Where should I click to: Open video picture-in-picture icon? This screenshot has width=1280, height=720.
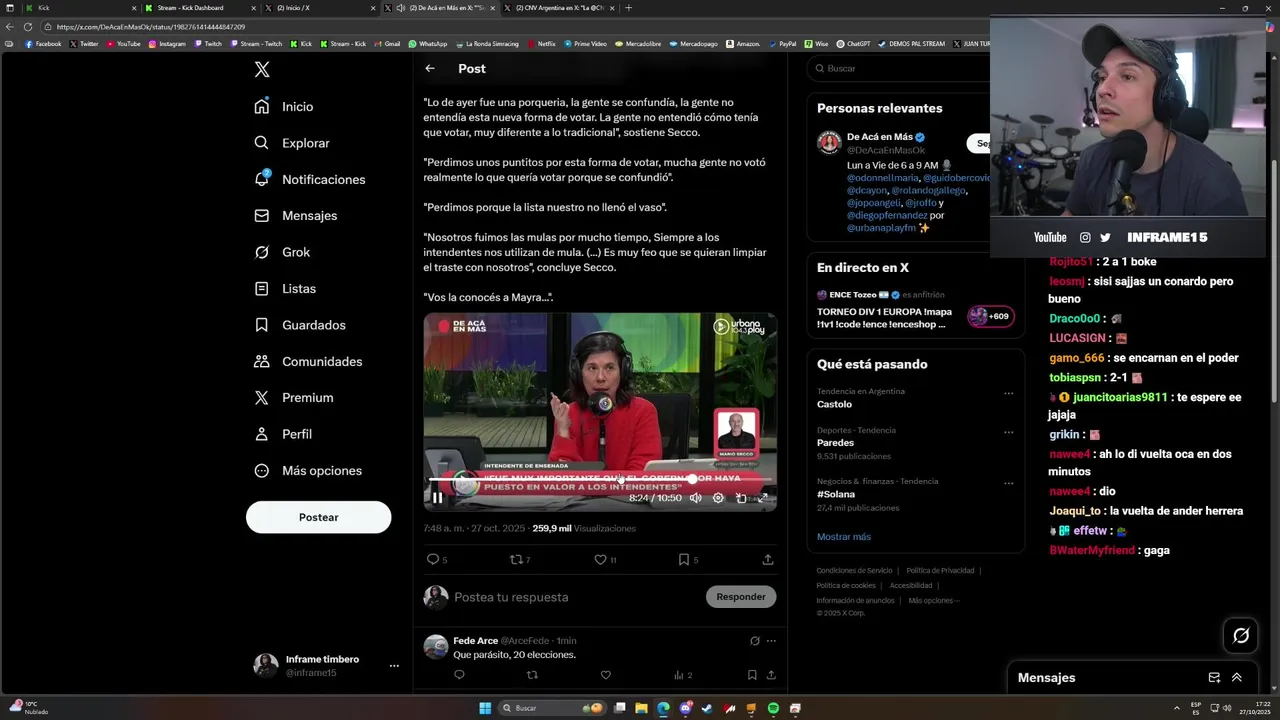click(741, 498)
